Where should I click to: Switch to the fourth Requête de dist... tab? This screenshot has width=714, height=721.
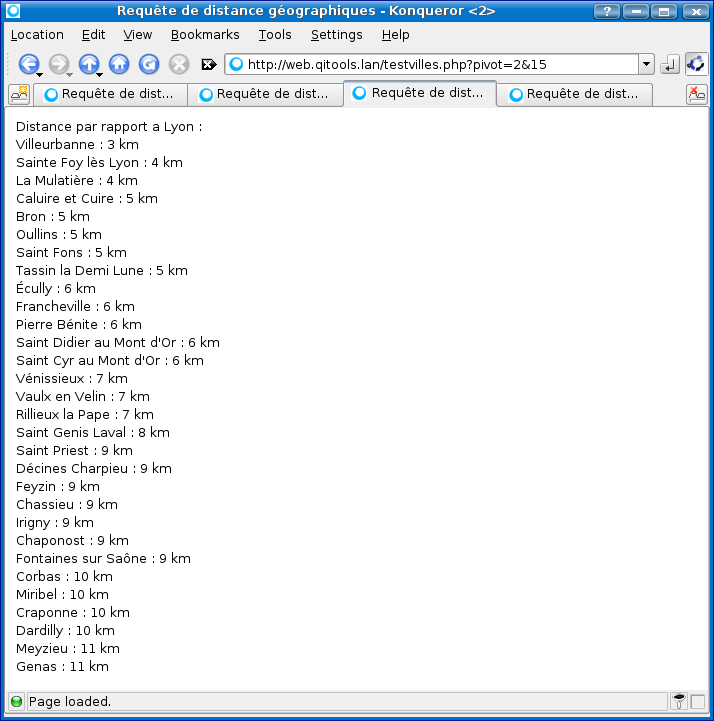[x=575, y=94]
